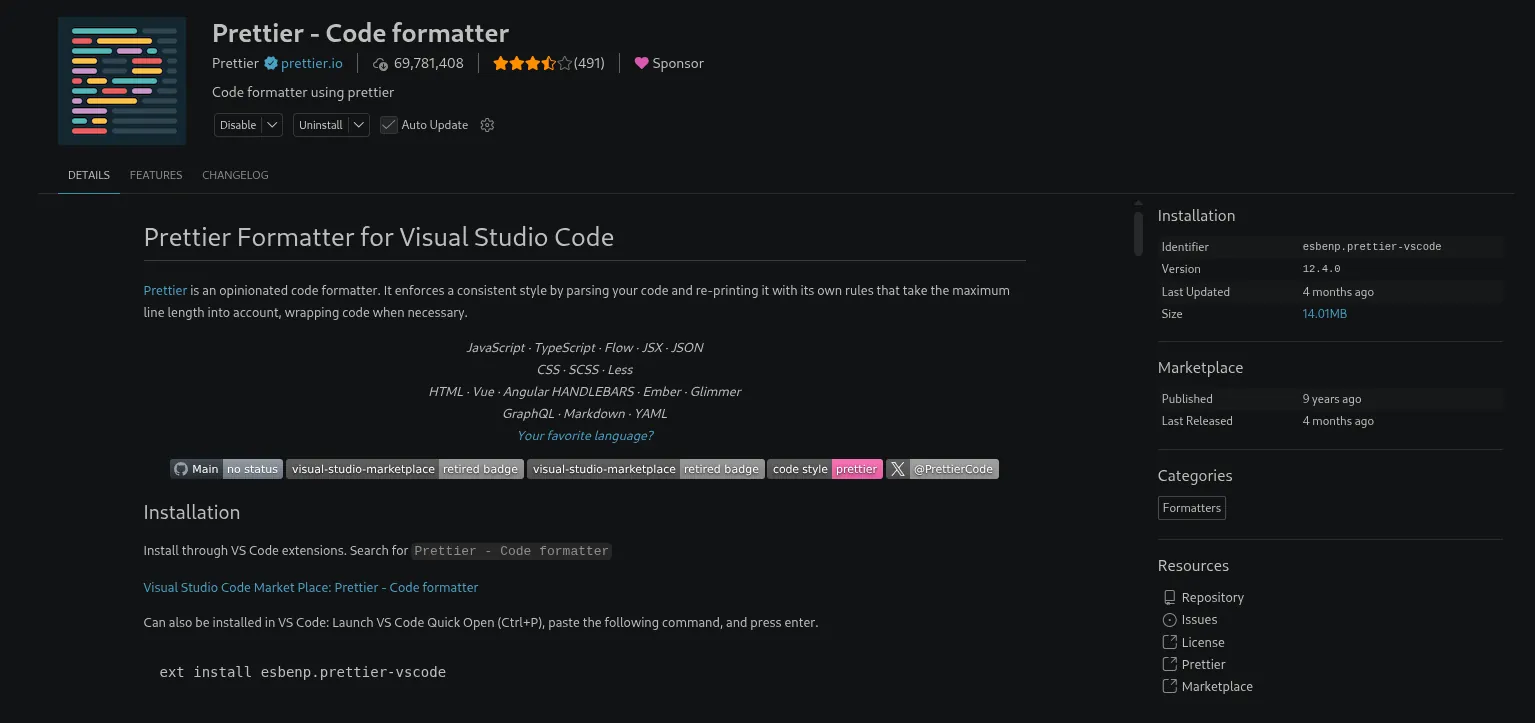Click the Last Released '4 months ago' value

click(x=1338, y=421)
